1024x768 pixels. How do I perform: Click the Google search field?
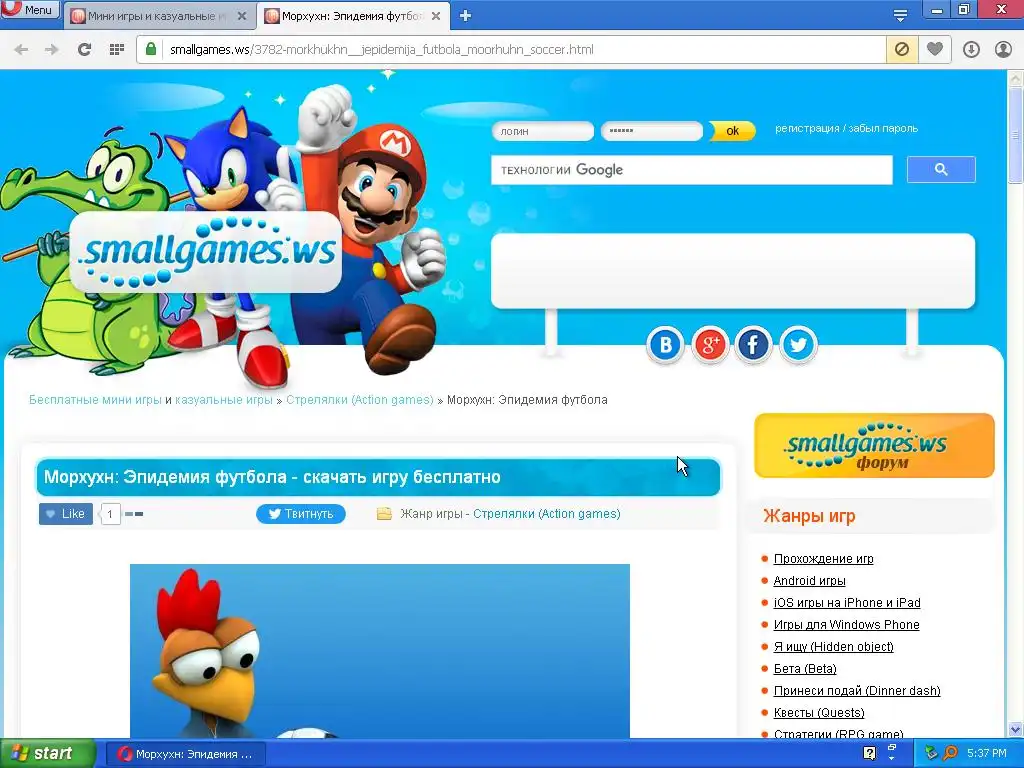pos(692,170)
